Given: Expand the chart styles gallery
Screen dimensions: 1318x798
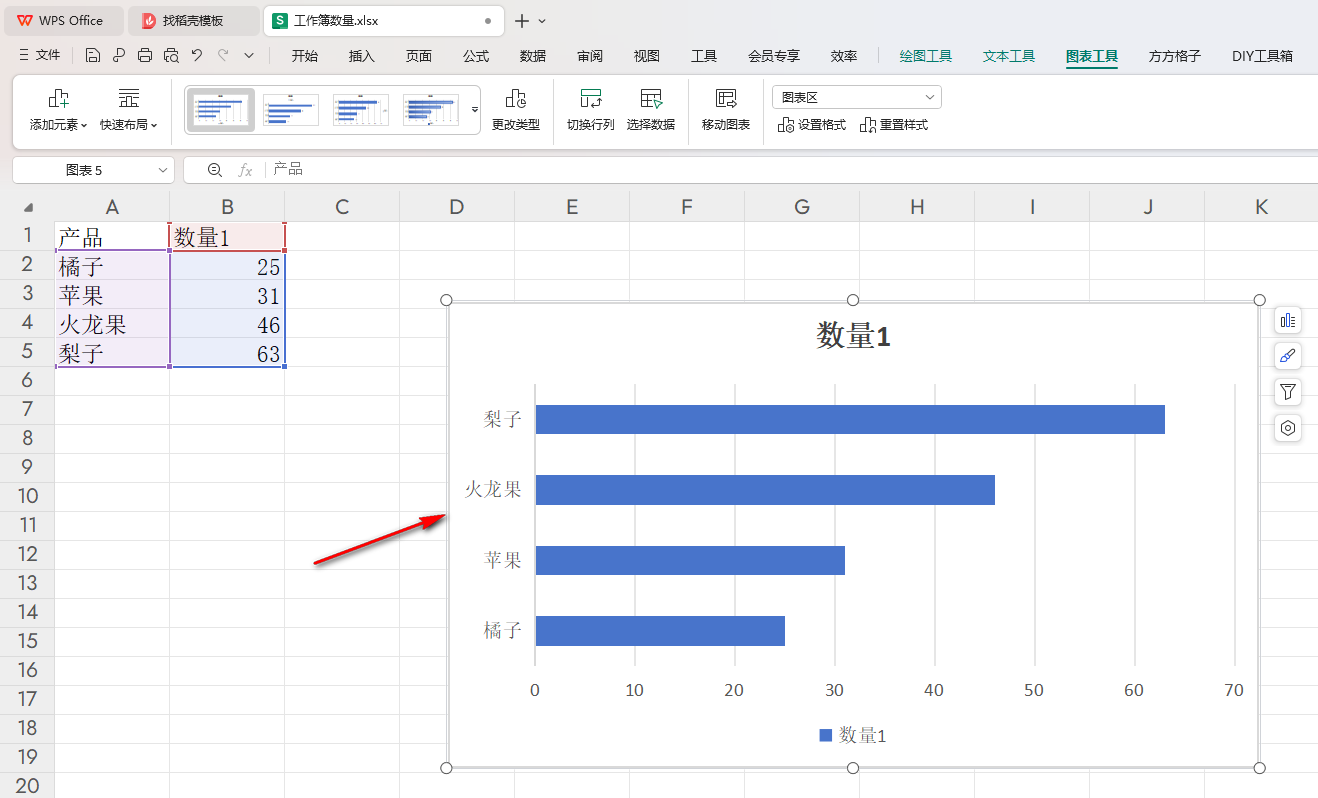Looking at the screenshot, I should tap(475, 109).
